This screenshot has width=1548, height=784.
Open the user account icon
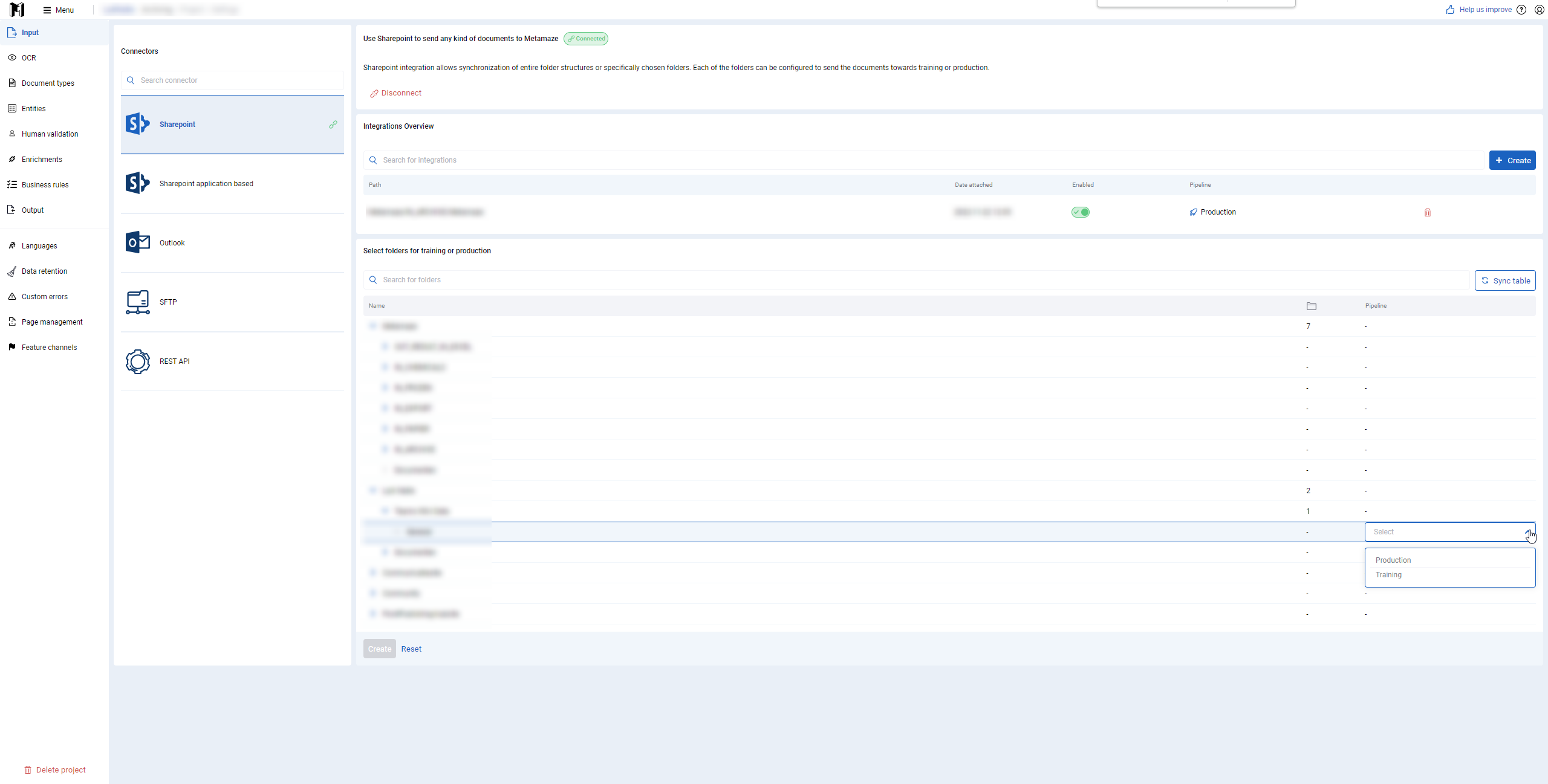pos(1540,10)
